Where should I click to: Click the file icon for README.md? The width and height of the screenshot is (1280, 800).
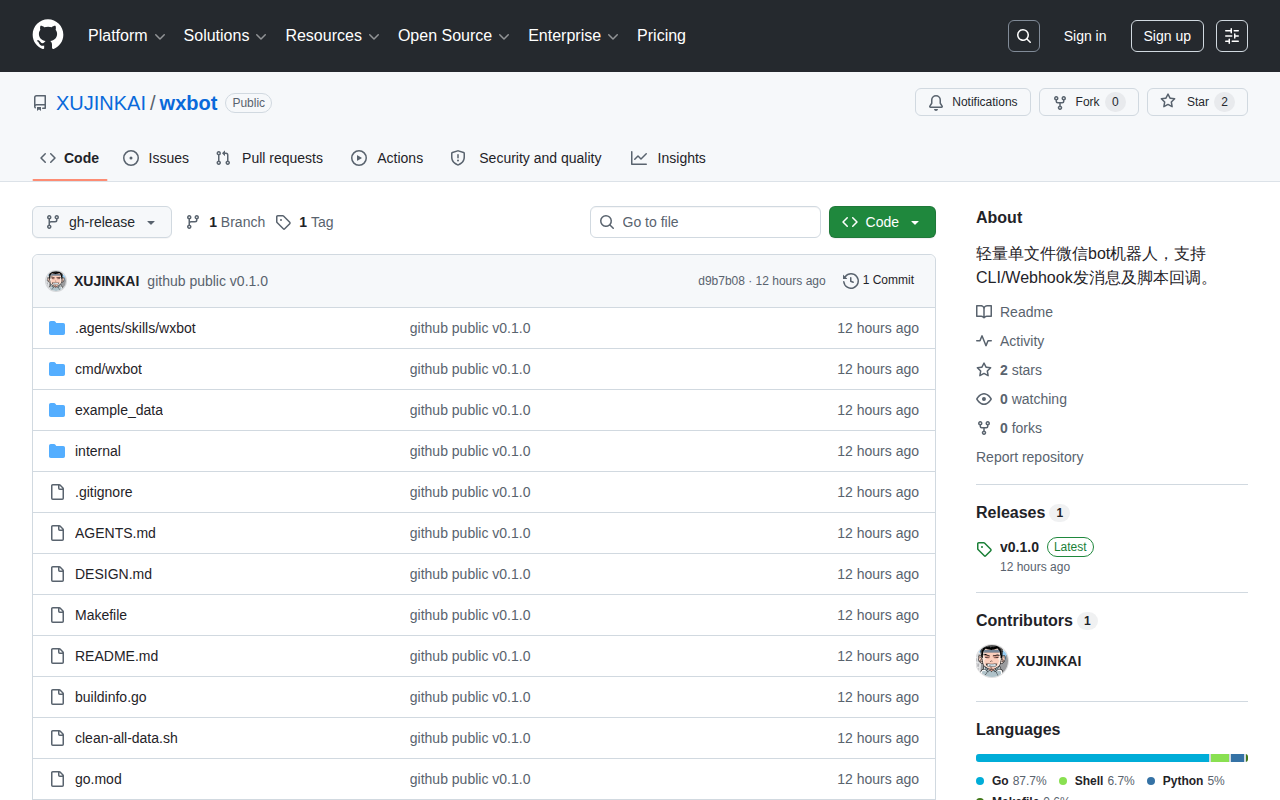pos(57,656)
